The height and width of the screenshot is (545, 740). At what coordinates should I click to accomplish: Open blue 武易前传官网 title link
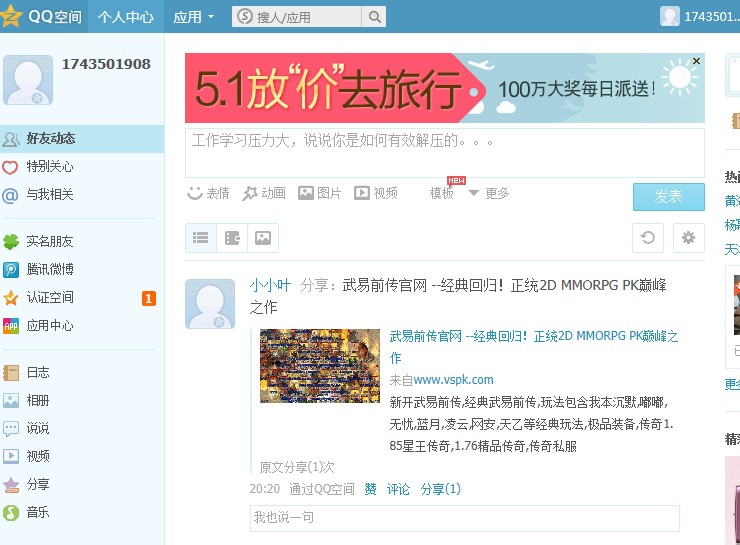click(534, 347)
